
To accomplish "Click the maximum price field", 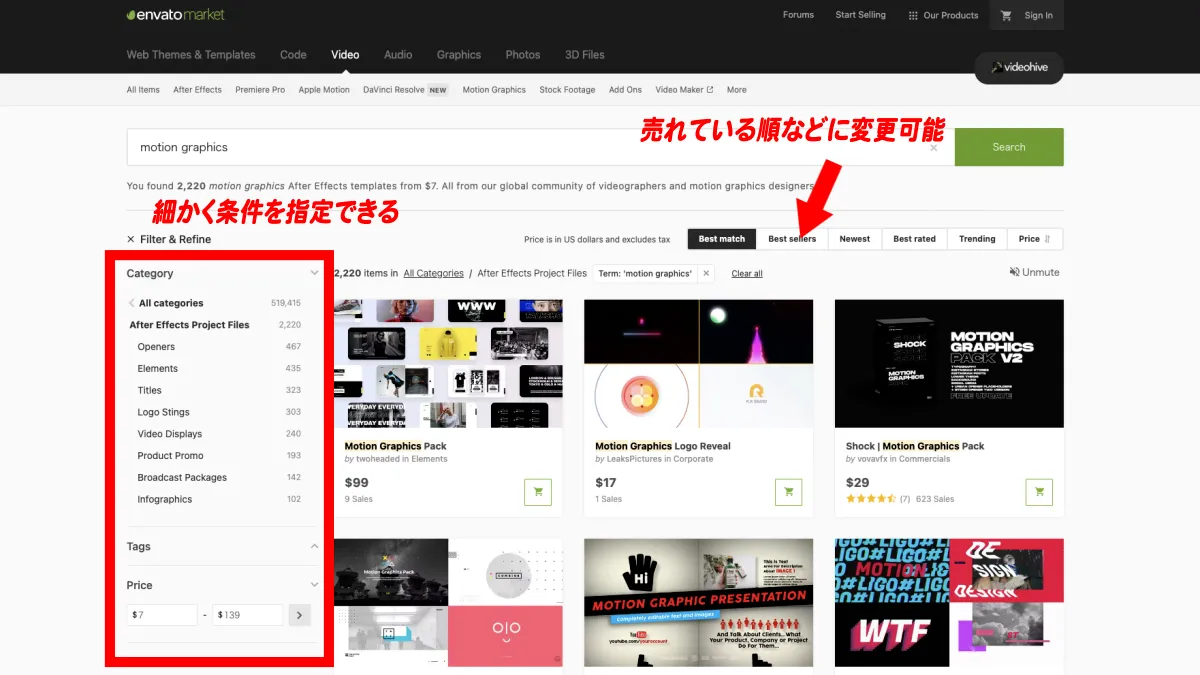I will pos(248,615).
